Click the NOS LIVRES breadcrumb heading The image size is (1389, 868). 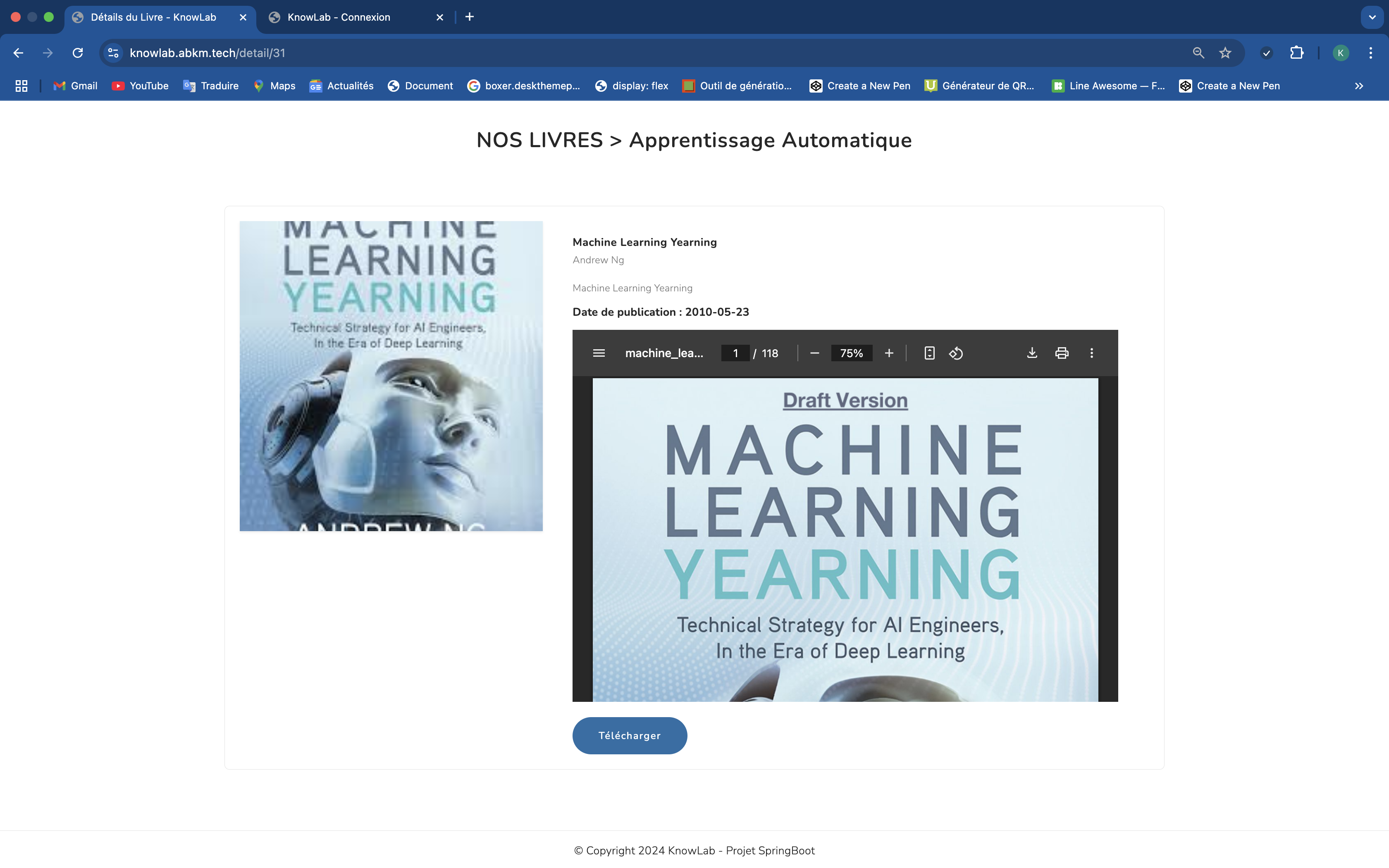[539, 140]
